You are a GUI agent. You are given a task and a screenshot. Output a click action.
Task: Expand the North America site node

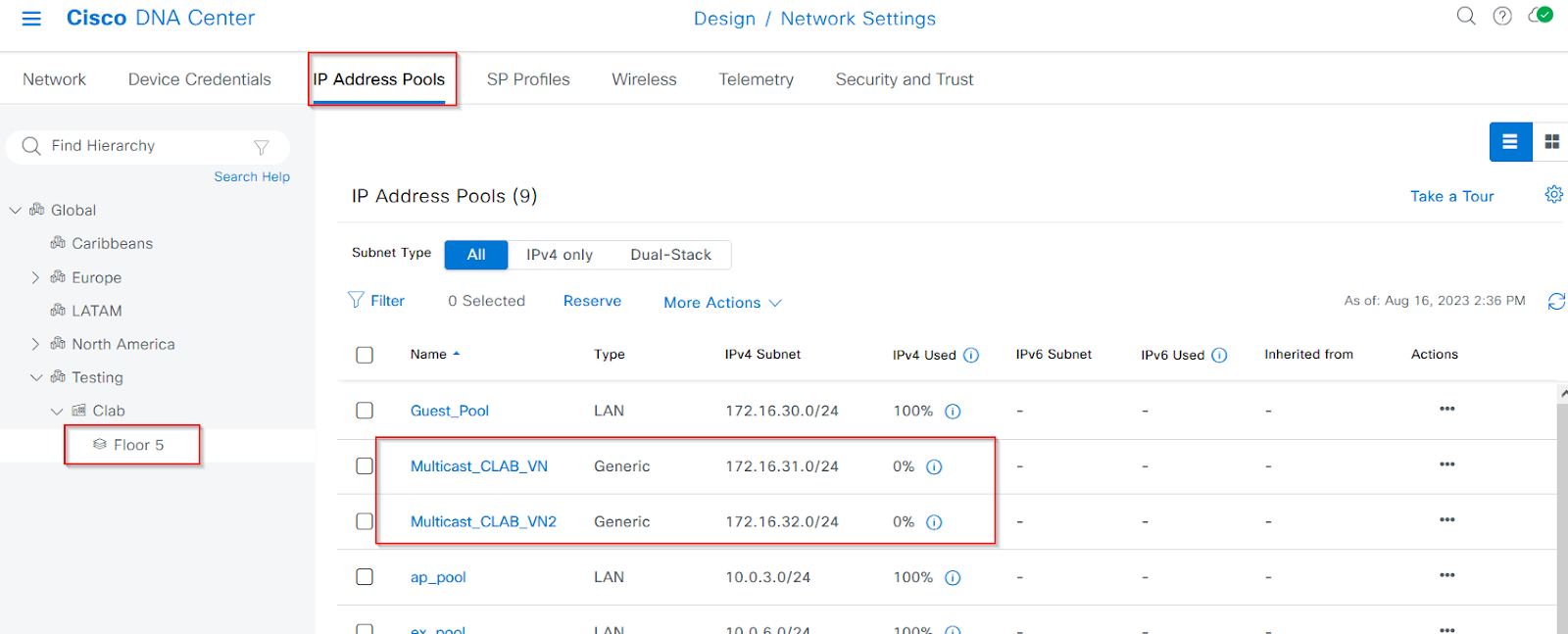[x=35, y=344]
